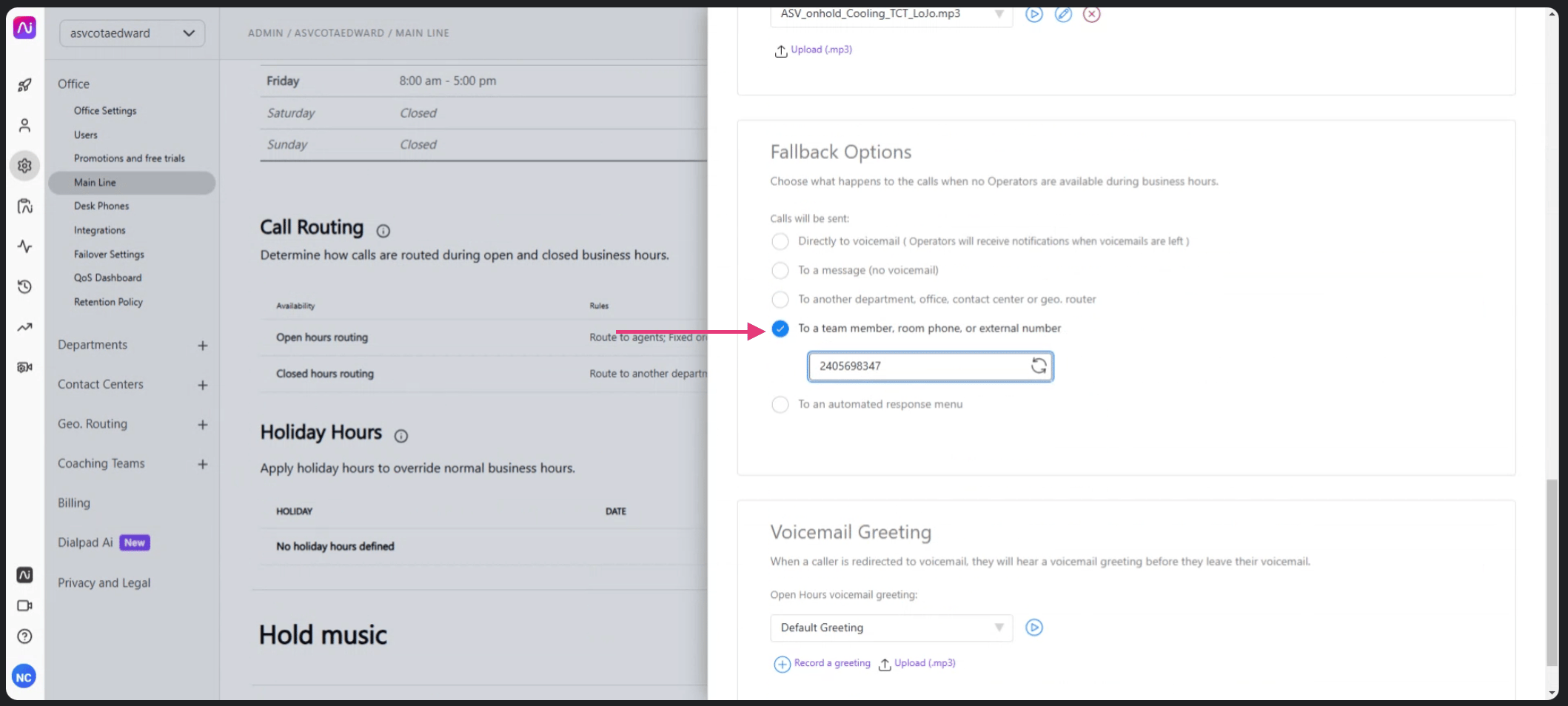Expand the Contact Centers section
The width and height of the screenshot is (1568, 706).
pyautogui.click(x=101, y=385)
